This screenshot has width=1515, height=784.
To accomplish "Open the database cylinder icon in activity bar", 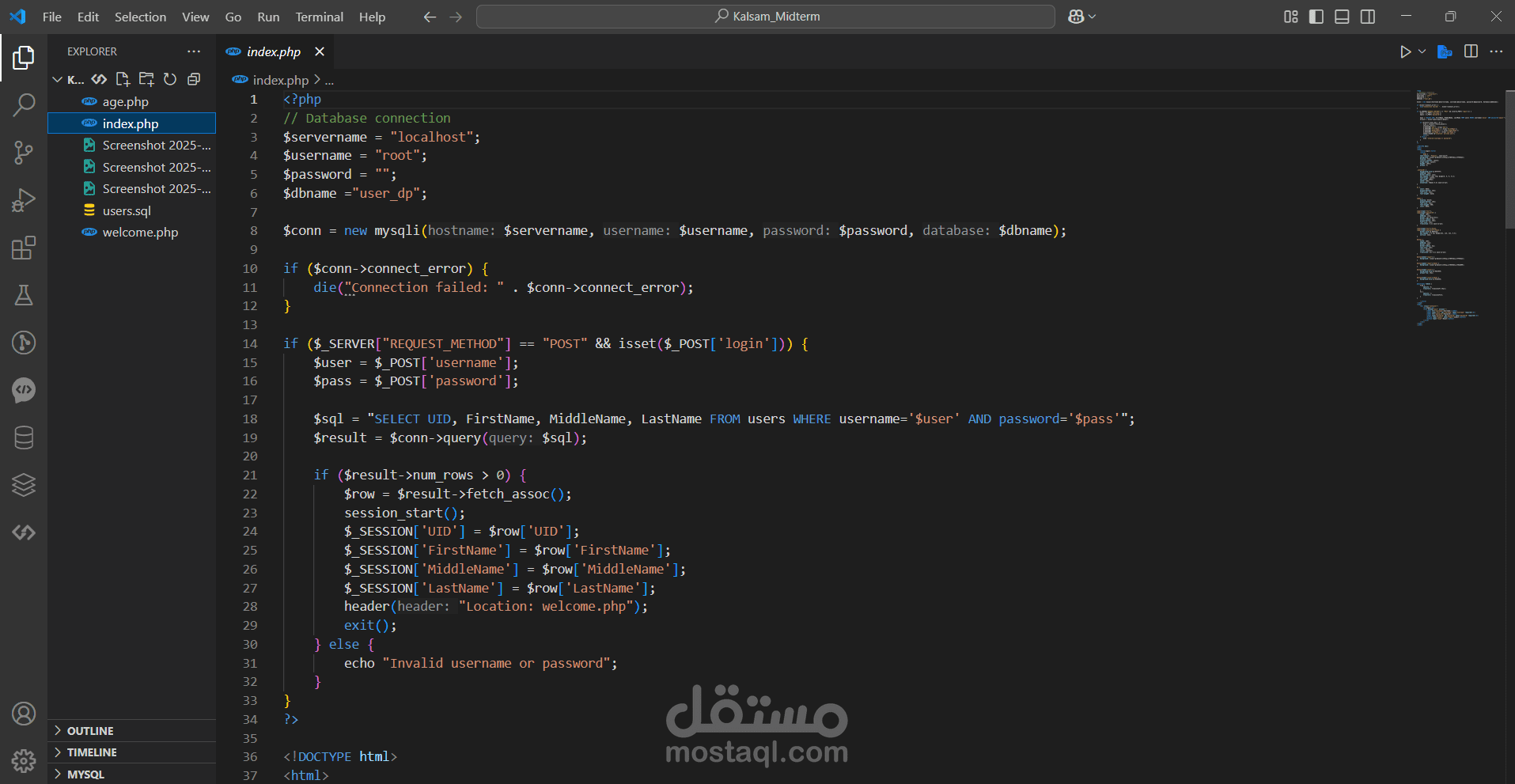I will [24, 437].
